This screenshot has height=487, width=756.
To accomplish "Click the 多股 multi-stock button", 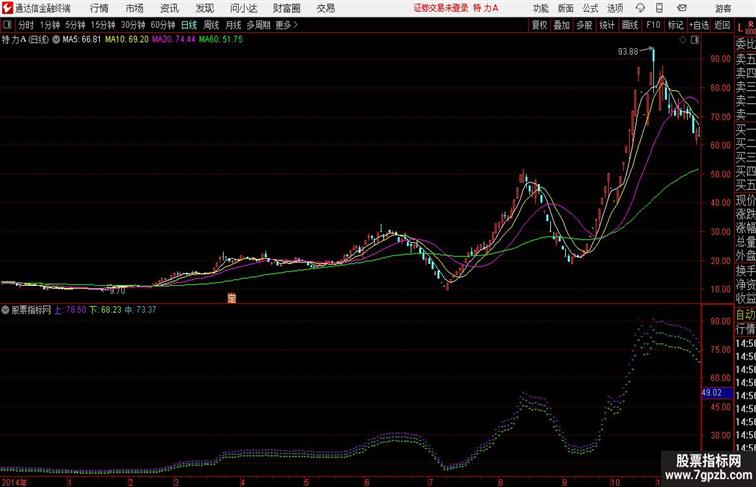I will pos(584,25).
